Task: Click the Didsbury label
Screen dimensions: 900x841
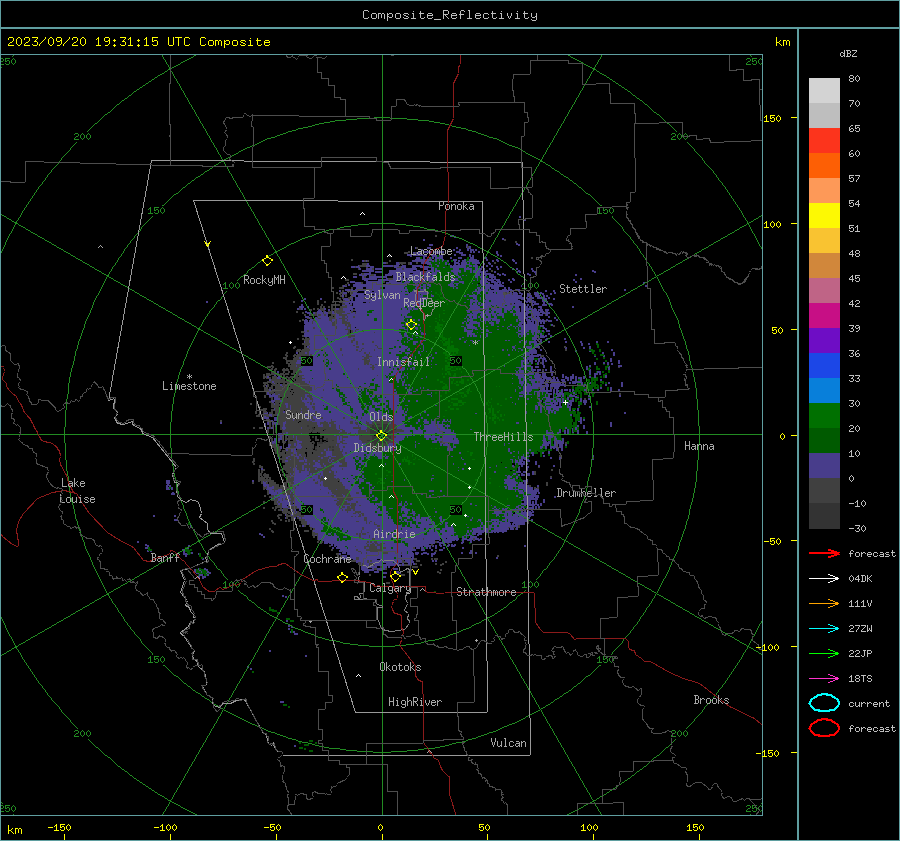Action: point(377,448)
